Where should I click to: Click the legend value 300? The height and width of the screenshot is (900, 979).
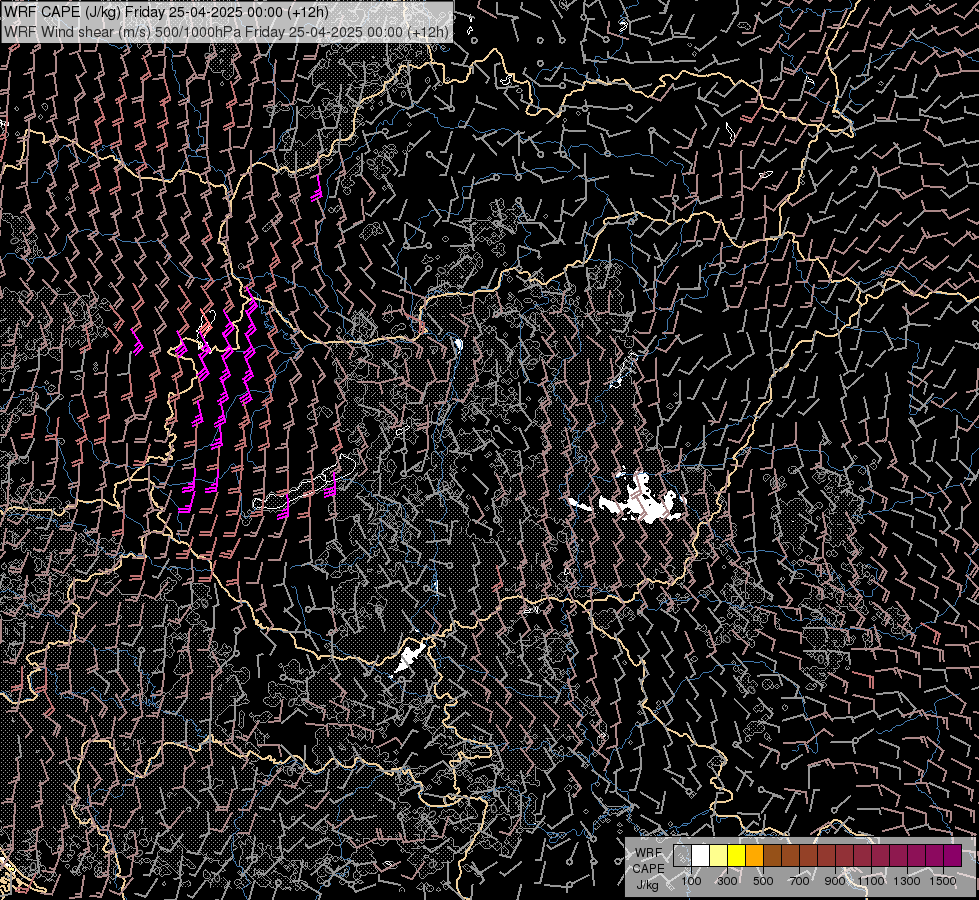[x=727, y=881]
